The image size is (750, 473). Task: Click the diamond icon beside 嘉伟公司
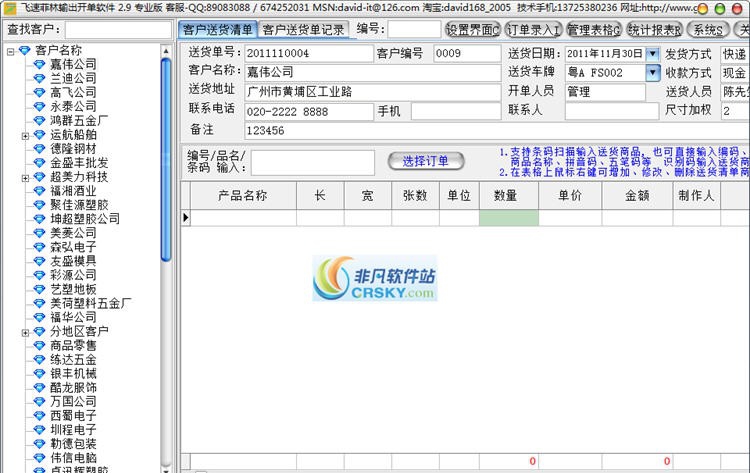pyautogui.click(x=39, y=64)
